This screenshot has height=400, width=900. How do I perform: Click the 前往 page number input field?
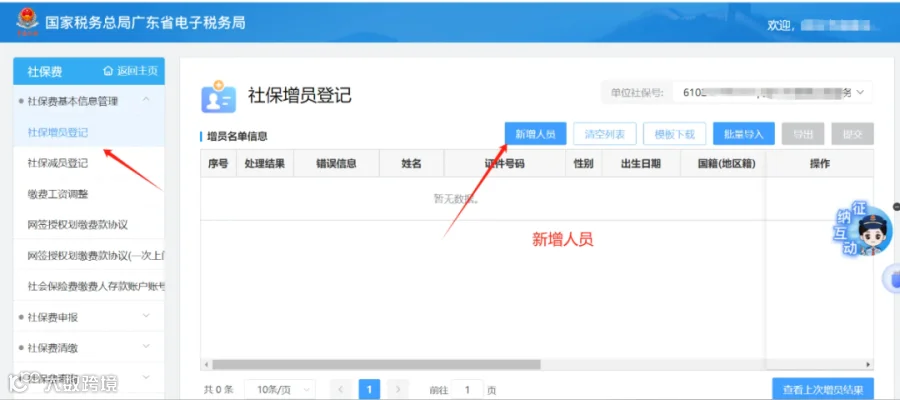pyautogui.click(x=467, y=390)
